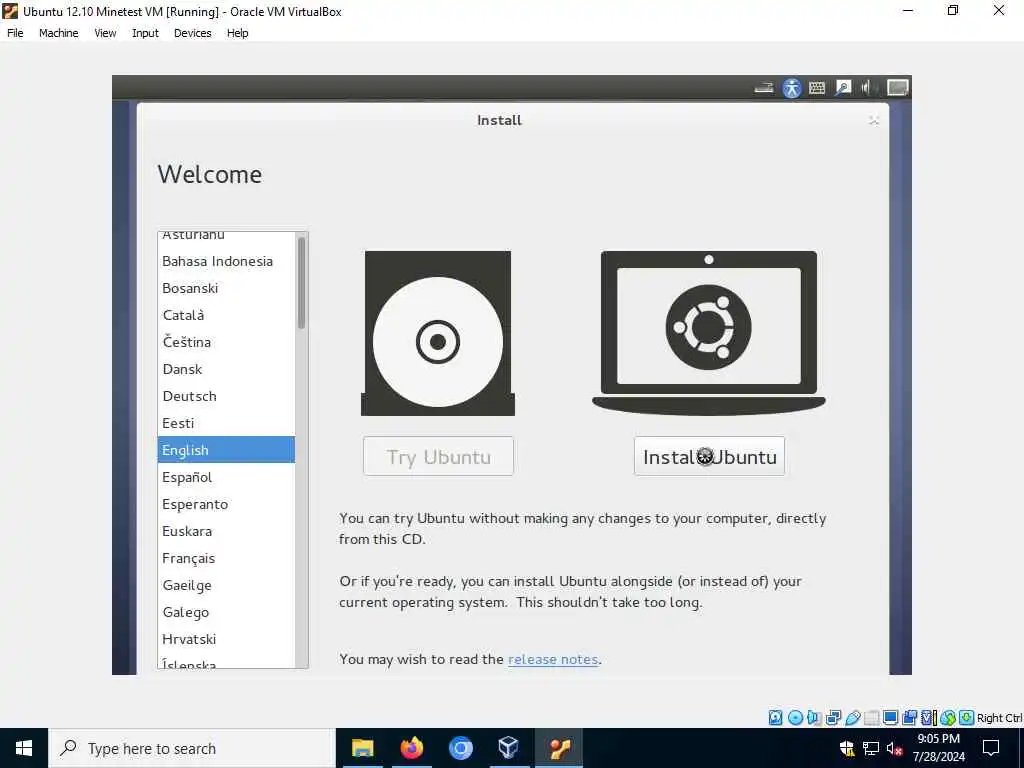
Task: Click the magnifier icon in Ubuntu top panel
Action: pyautogui.click(x=843, y=88)
